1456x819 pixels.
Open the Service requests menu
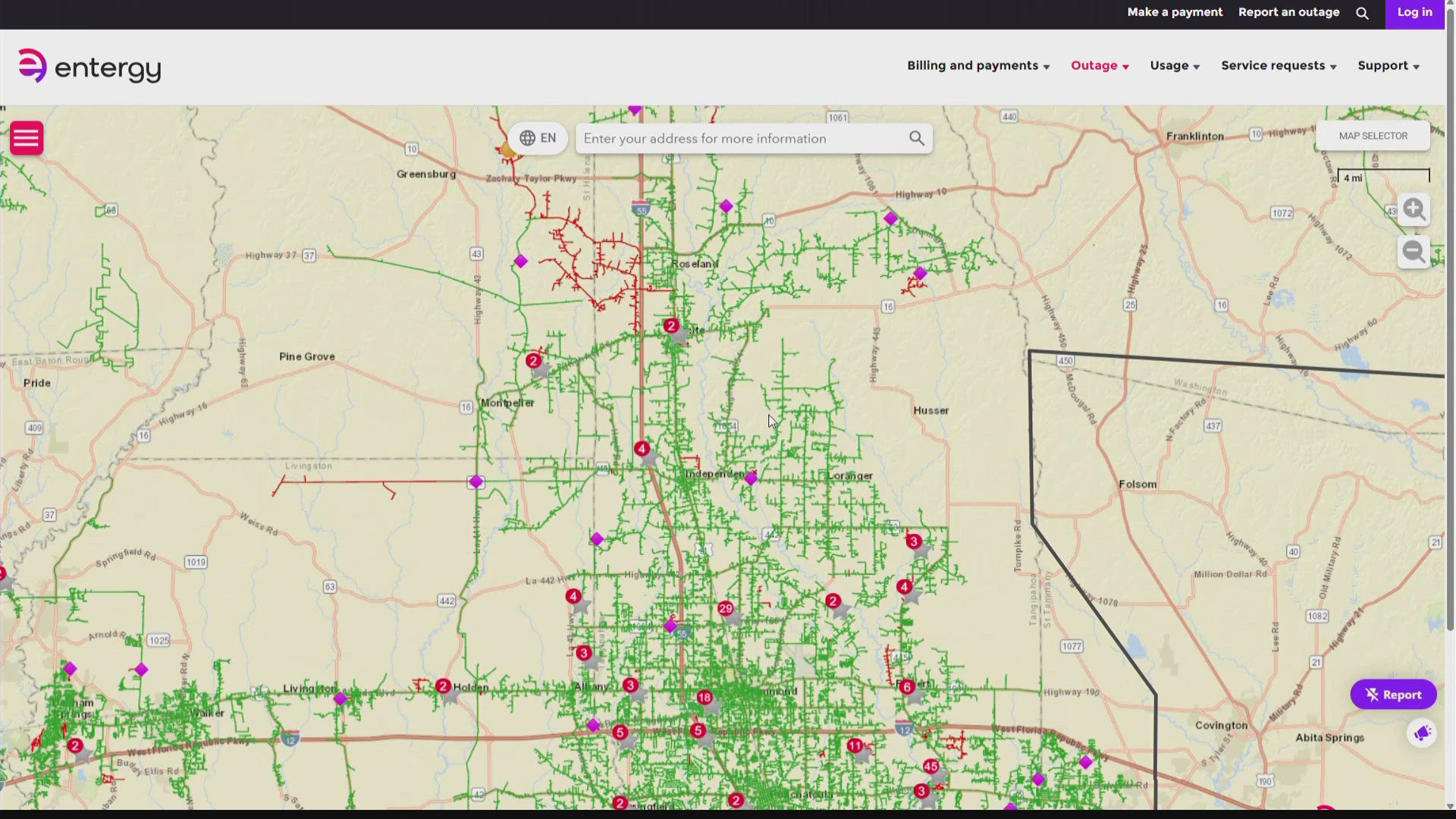1279,66
